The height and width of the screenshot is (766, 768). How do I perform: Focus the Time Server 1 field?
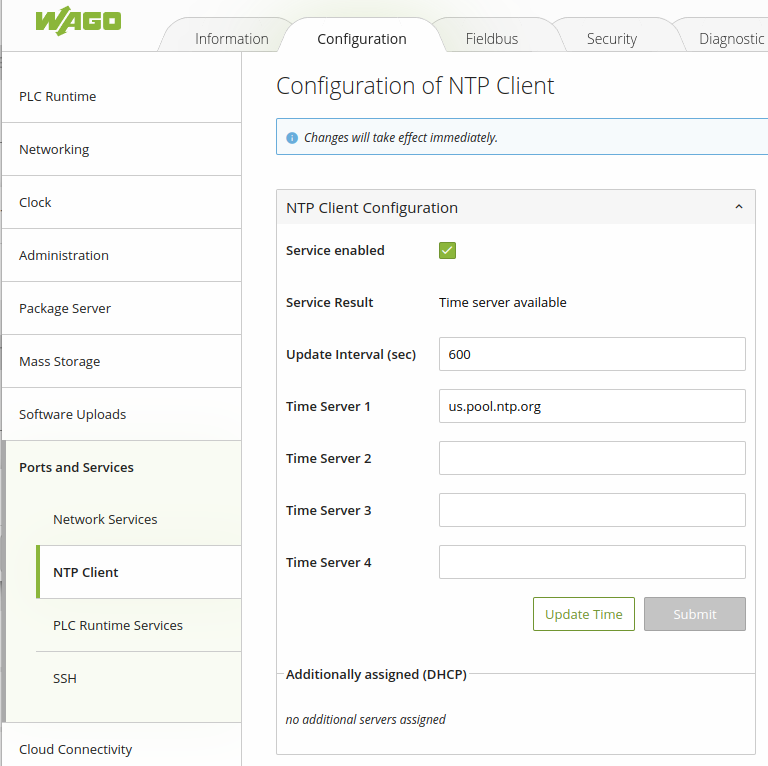click(591, 406)
